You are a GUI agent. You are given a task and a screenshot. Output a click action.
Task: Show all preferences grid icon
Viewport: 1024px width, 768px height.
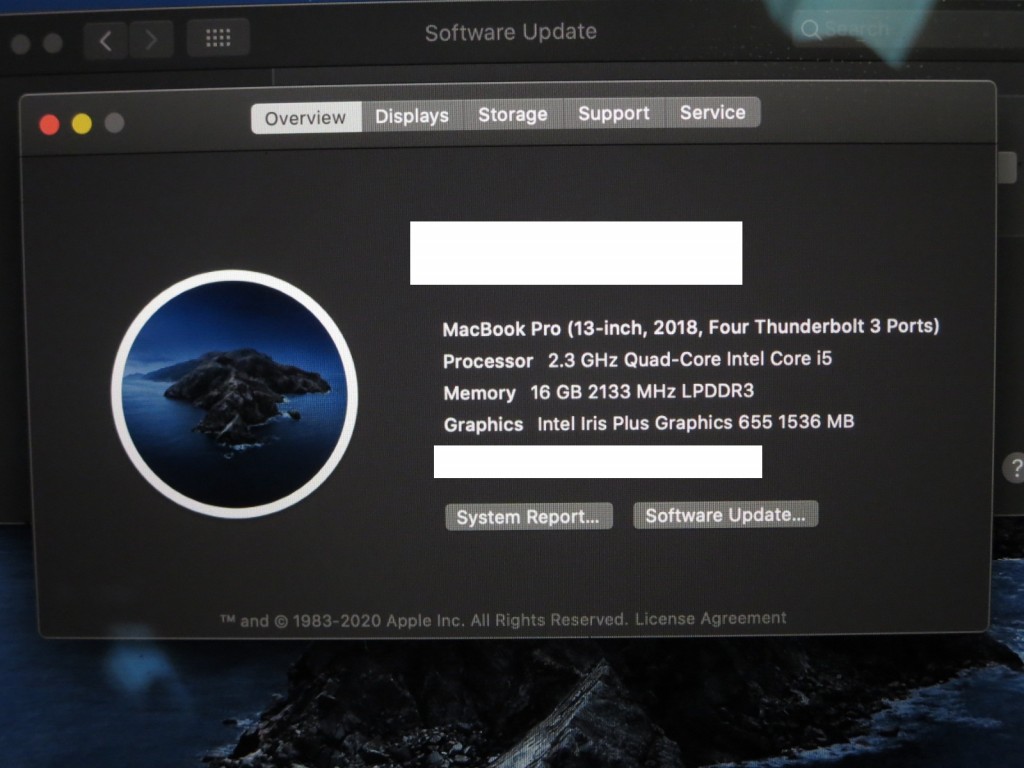click(x=218, y=38)
